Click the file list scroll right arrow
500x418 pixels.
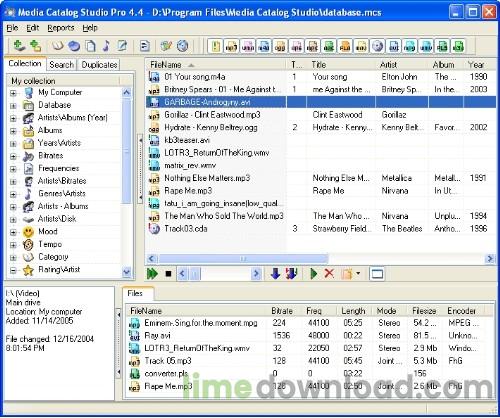490,259
